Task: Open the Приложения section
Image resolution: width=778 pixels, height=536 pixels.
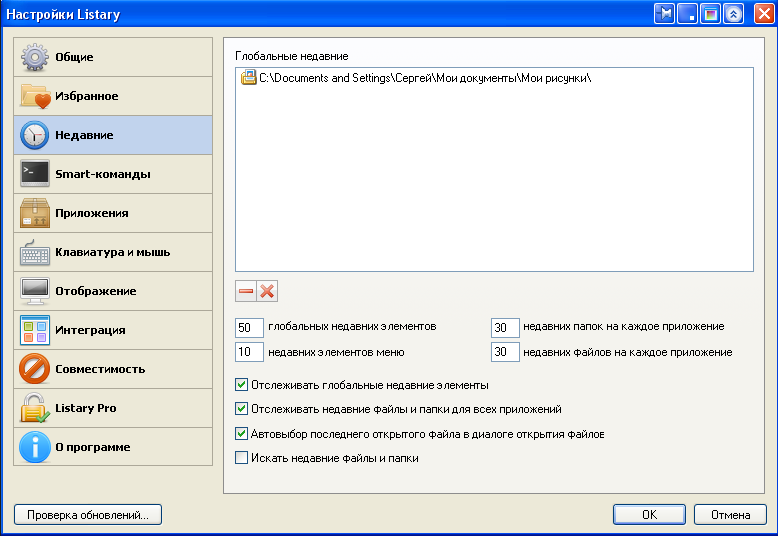Action: coord(113,213)
